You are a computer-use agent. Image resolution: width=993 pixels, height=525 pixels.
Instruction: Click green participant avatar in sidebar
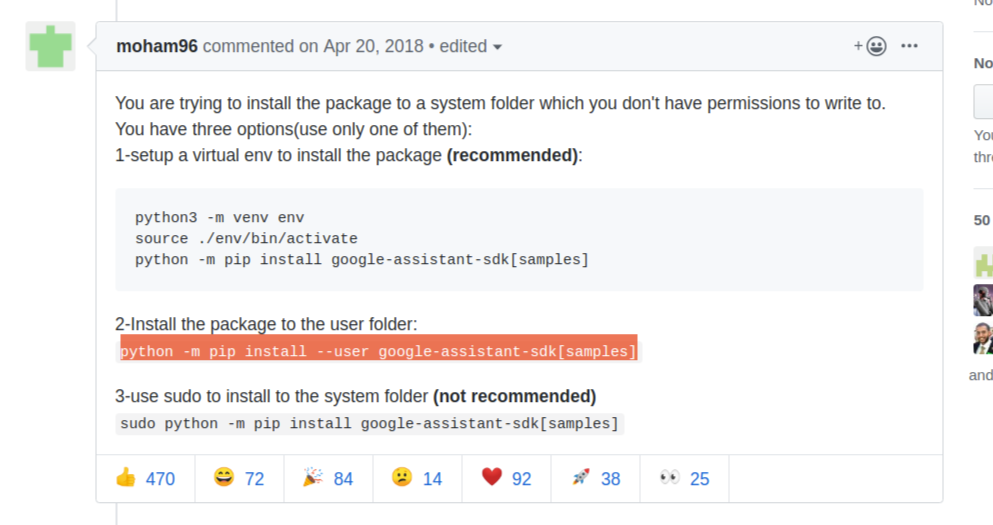pos(983,264)
